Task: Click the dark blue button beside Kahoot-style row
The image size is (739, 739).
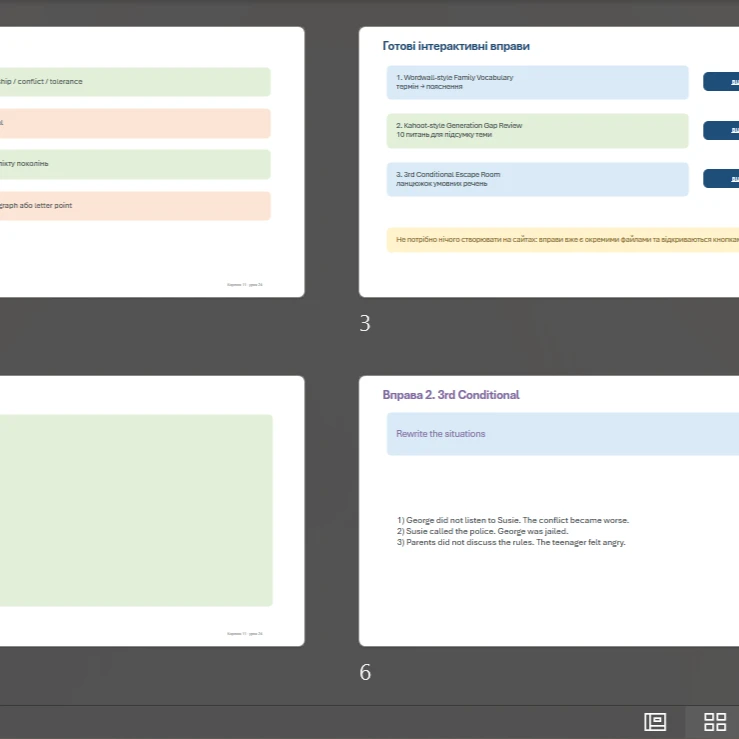Action: [721, 131]
